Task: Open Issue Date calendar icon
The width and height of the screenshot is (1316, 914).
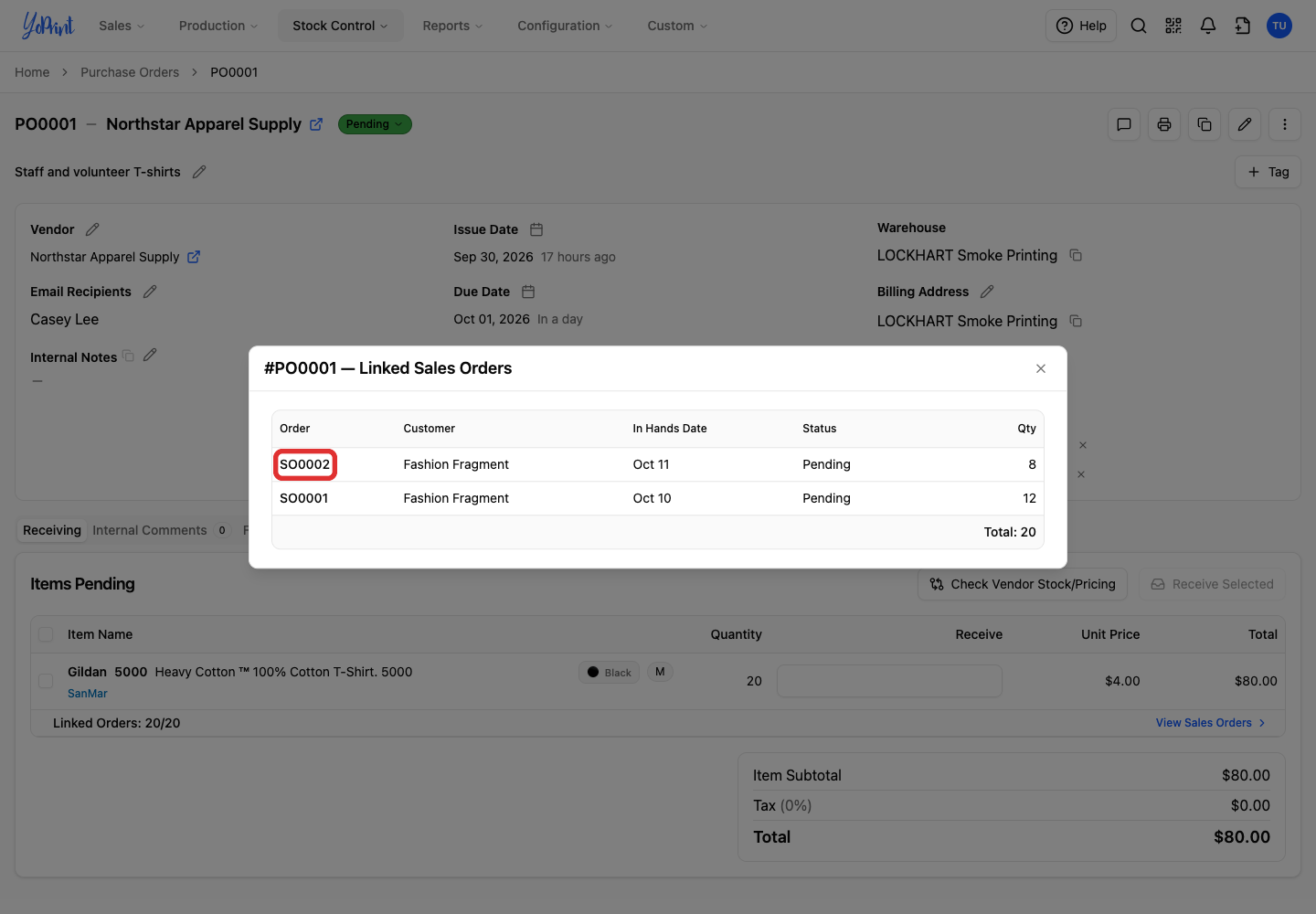Action: pyautogui.click(x=536, y=229)
